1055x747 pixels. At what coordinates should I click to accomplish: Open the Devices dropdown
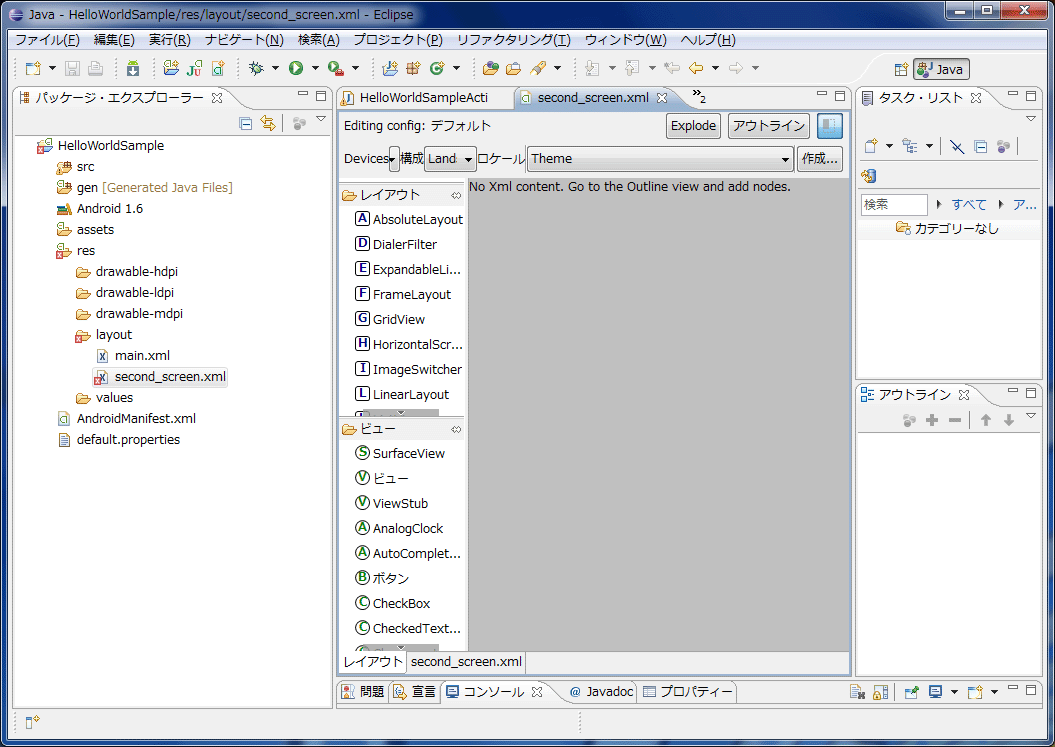tap(394, 159)
